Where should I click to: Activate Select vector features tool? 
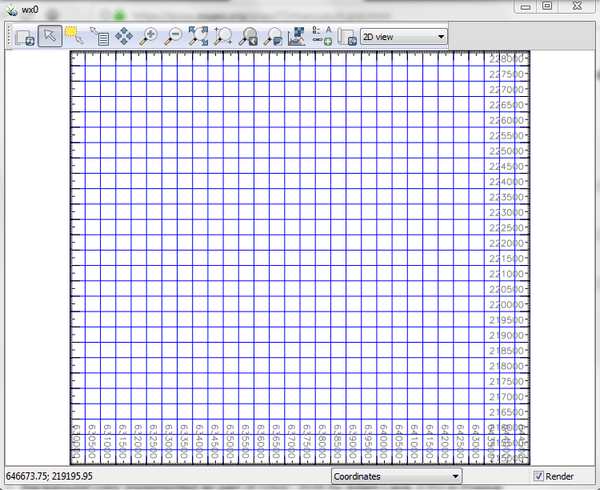coord(74,37)
